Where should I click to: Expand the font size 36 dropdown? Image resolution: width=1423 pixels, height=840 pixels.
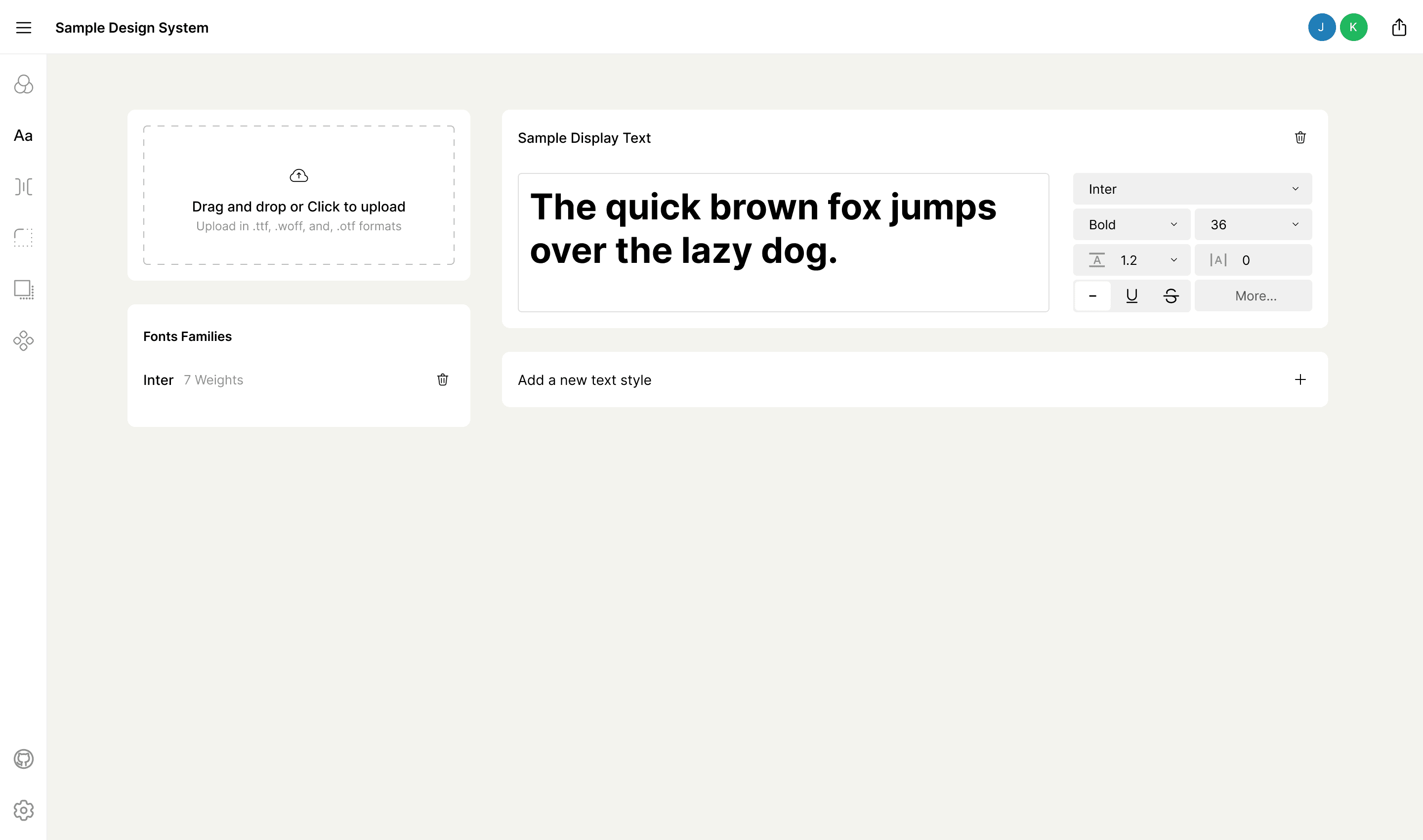coord(1253,225)
